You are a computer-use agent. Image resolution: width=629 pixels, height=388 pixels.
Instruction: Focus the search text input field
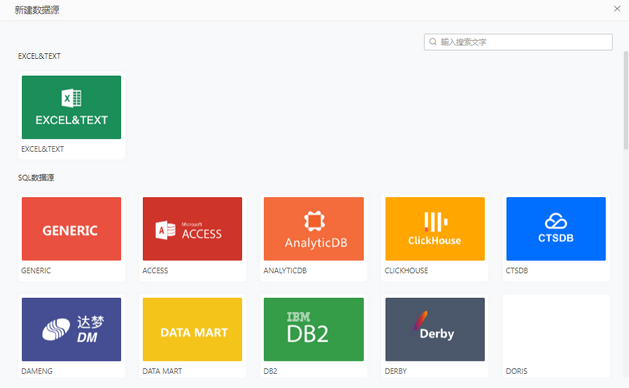(x=518, y=42)
